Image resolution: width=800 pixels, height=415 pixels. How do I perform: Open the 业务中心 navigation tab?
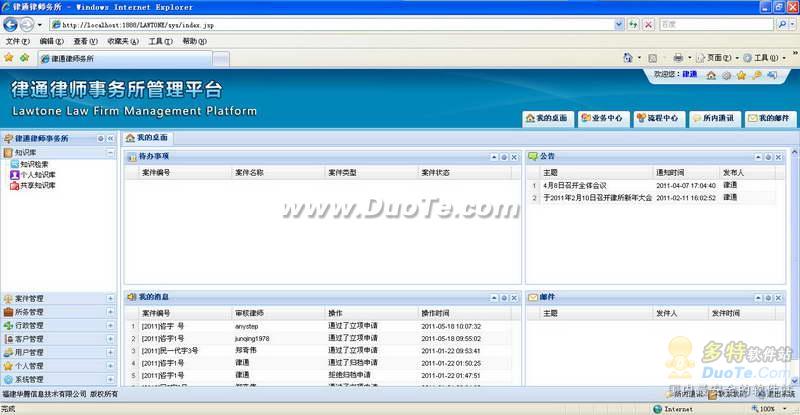pos(603,118)
